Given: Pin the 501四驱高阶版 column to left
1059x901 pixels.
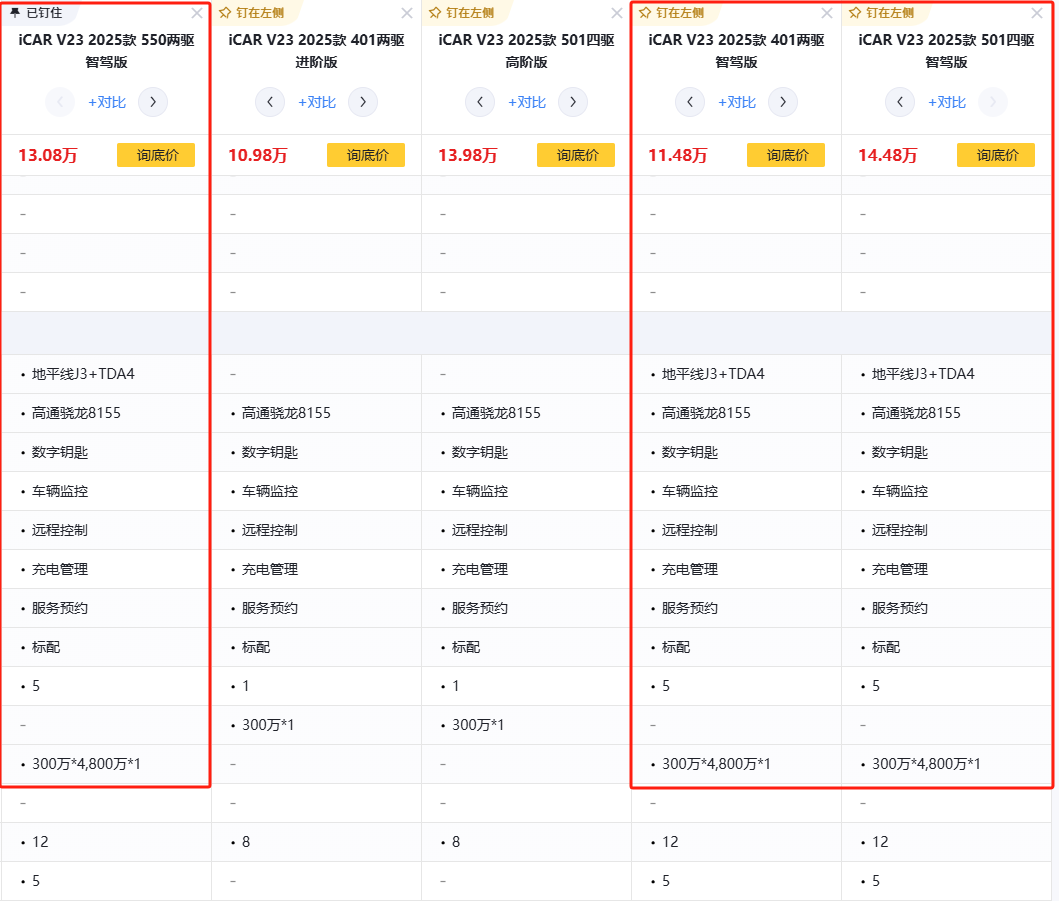Looking at the screenshot, I should pyautogui.click(x=466, y=13).
